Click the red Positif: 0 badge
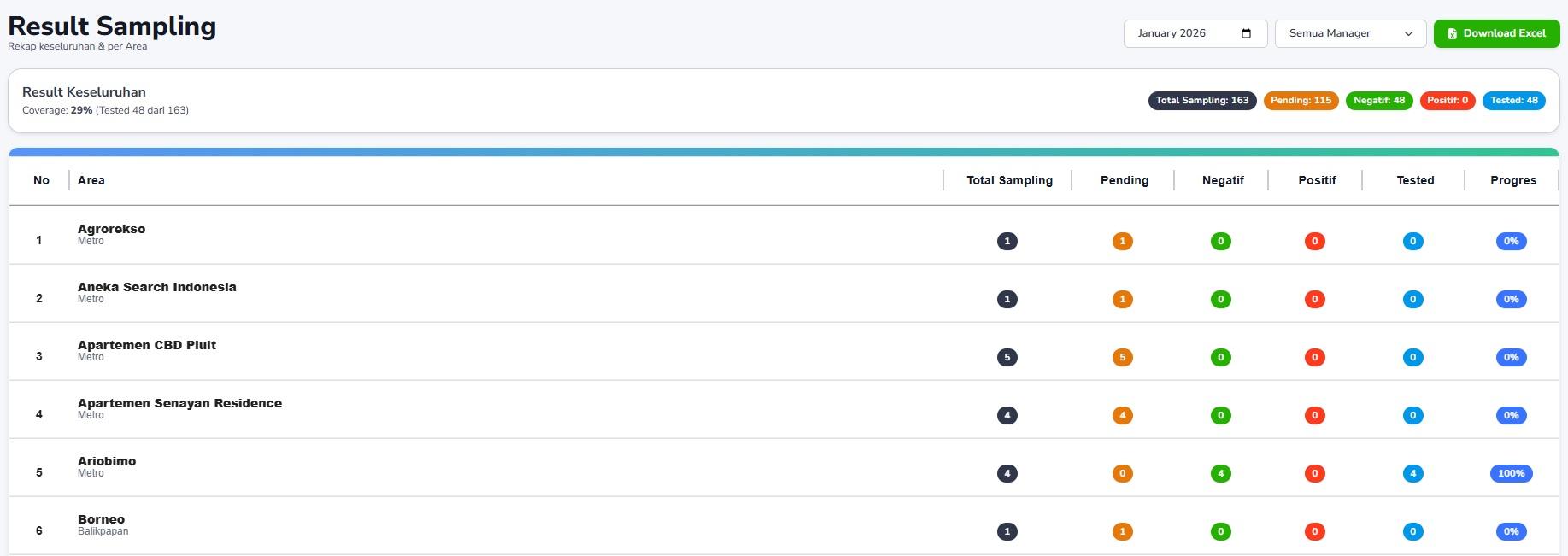 (x=1447, y=101)
